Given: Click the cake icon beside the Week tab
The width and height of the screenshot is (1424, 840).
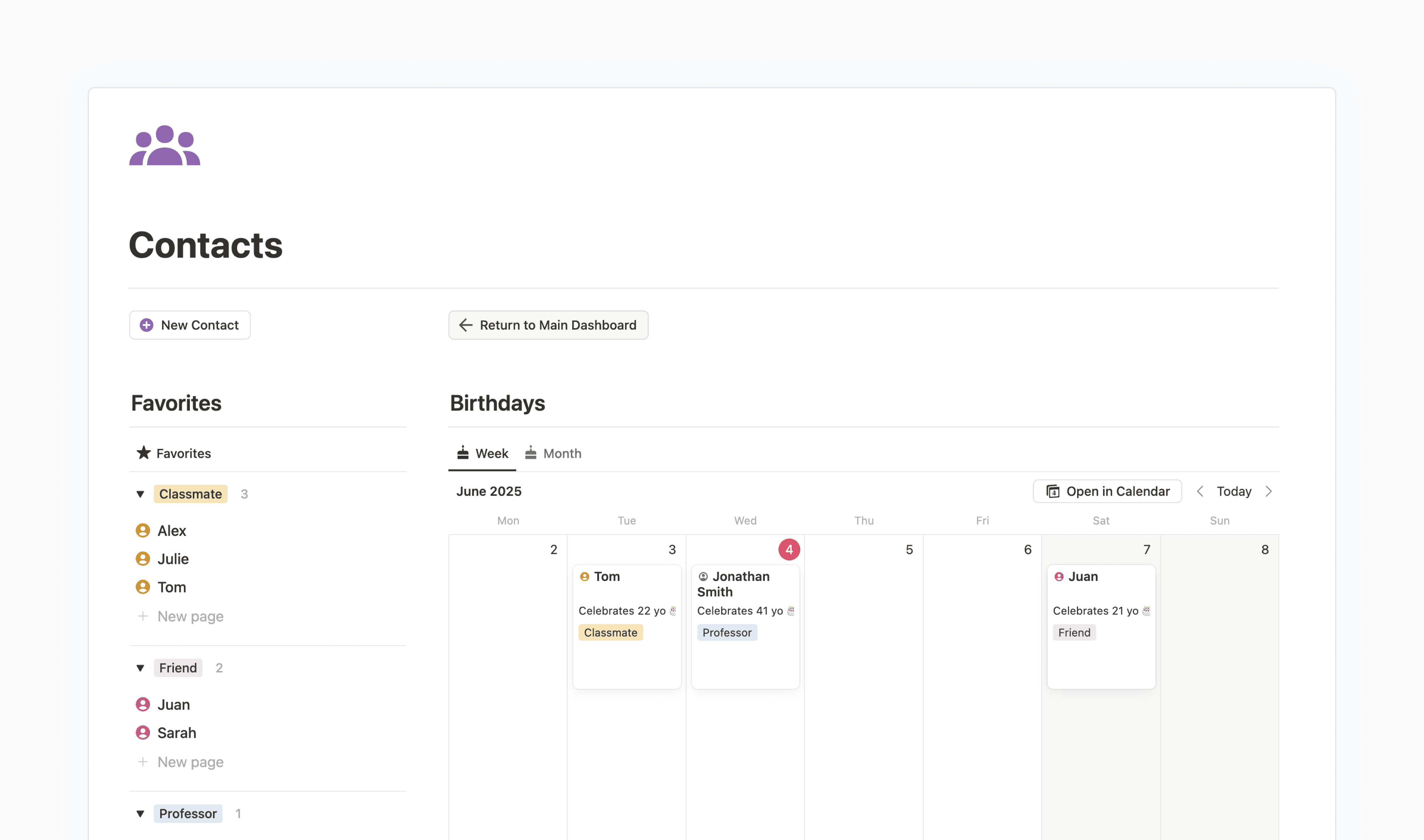Looking at the screenshot, I should [462, 453].
